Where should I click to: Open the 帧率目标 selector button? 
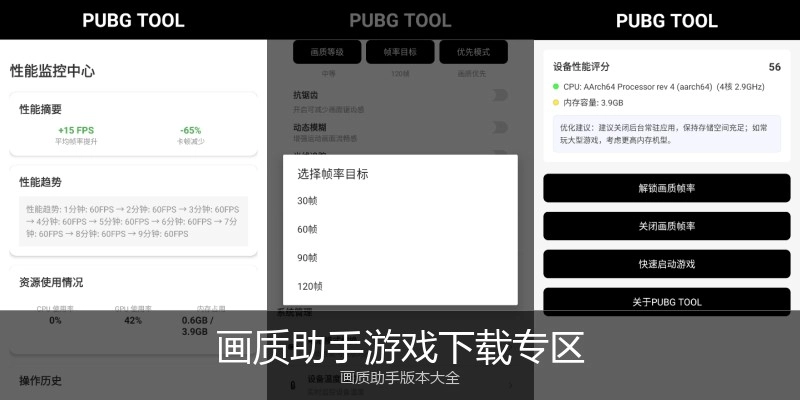(x=400, y=52)
